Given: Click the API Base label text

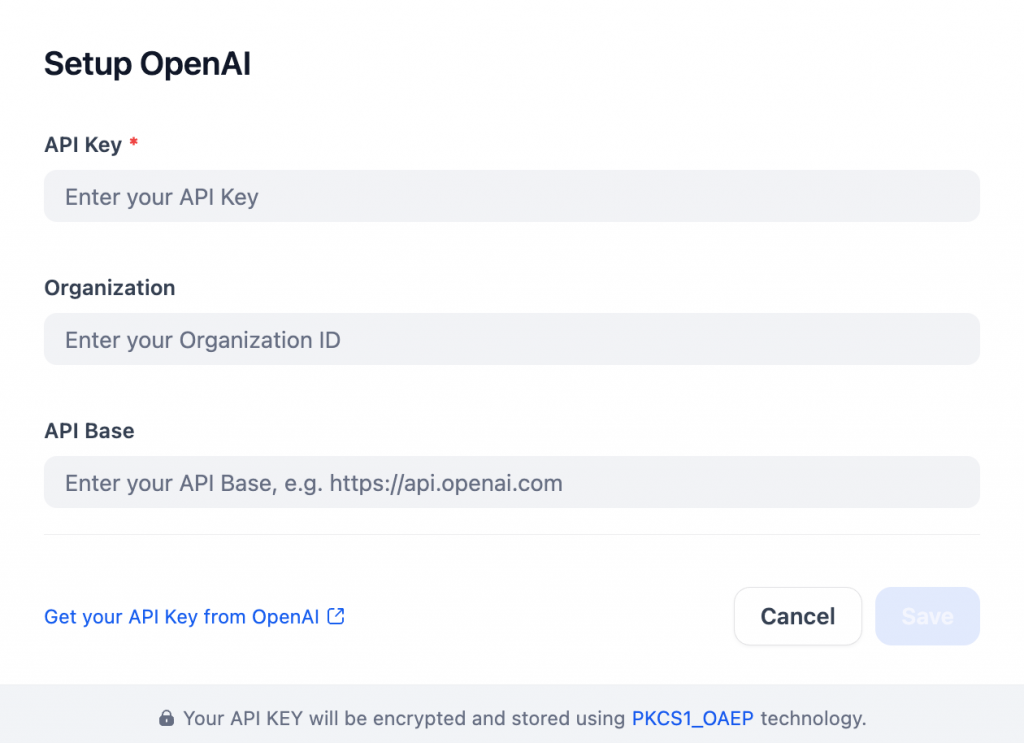Looking at the screenshot, I should (89, 430).
